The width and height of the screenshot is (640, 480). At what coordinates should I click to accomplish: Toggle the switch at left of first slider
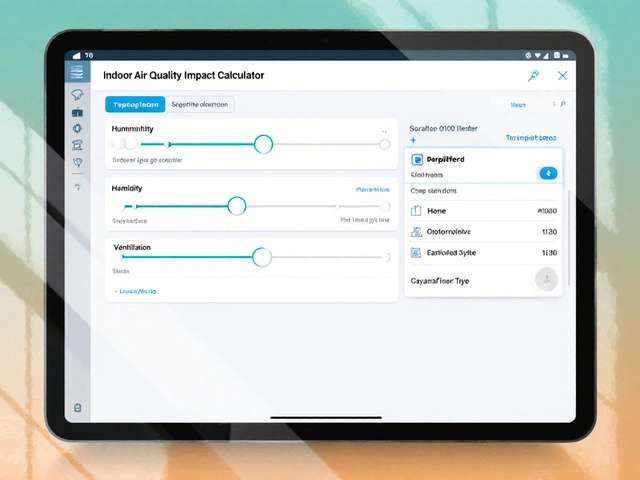(126, 144)
